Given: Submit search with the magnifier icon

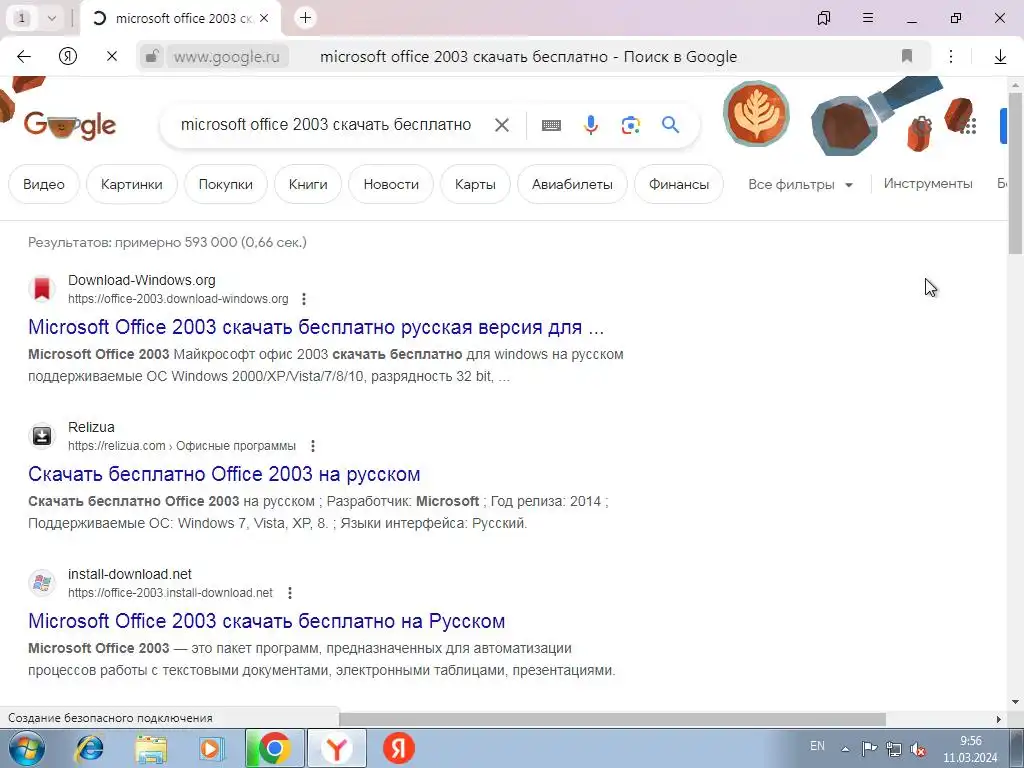Looking at the screenshot, I should (670, 124).
